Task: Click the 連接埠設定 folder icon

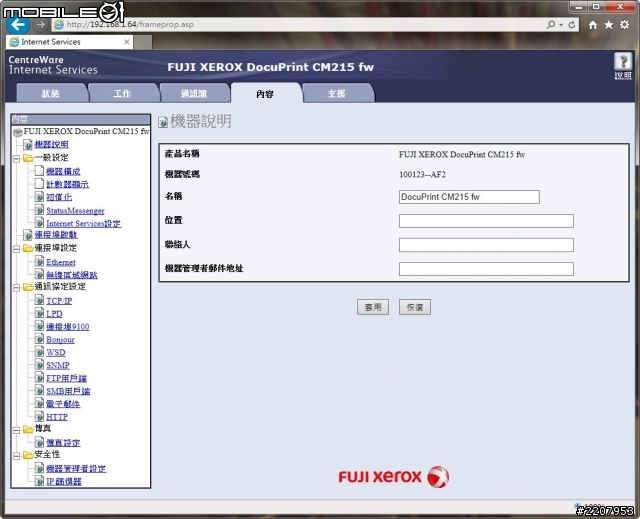Action: pyautogui.click(x=28, y=248)
